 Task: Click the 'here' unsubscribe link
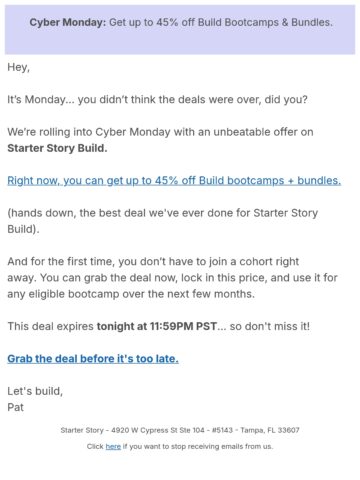pyautogui.click(x=113, y=446)
